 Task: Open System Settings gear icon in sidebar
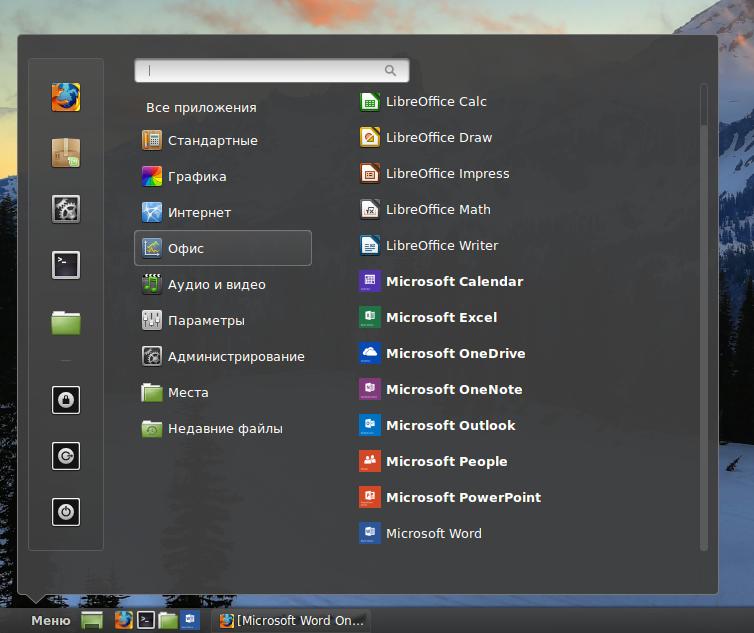[66, 209]
